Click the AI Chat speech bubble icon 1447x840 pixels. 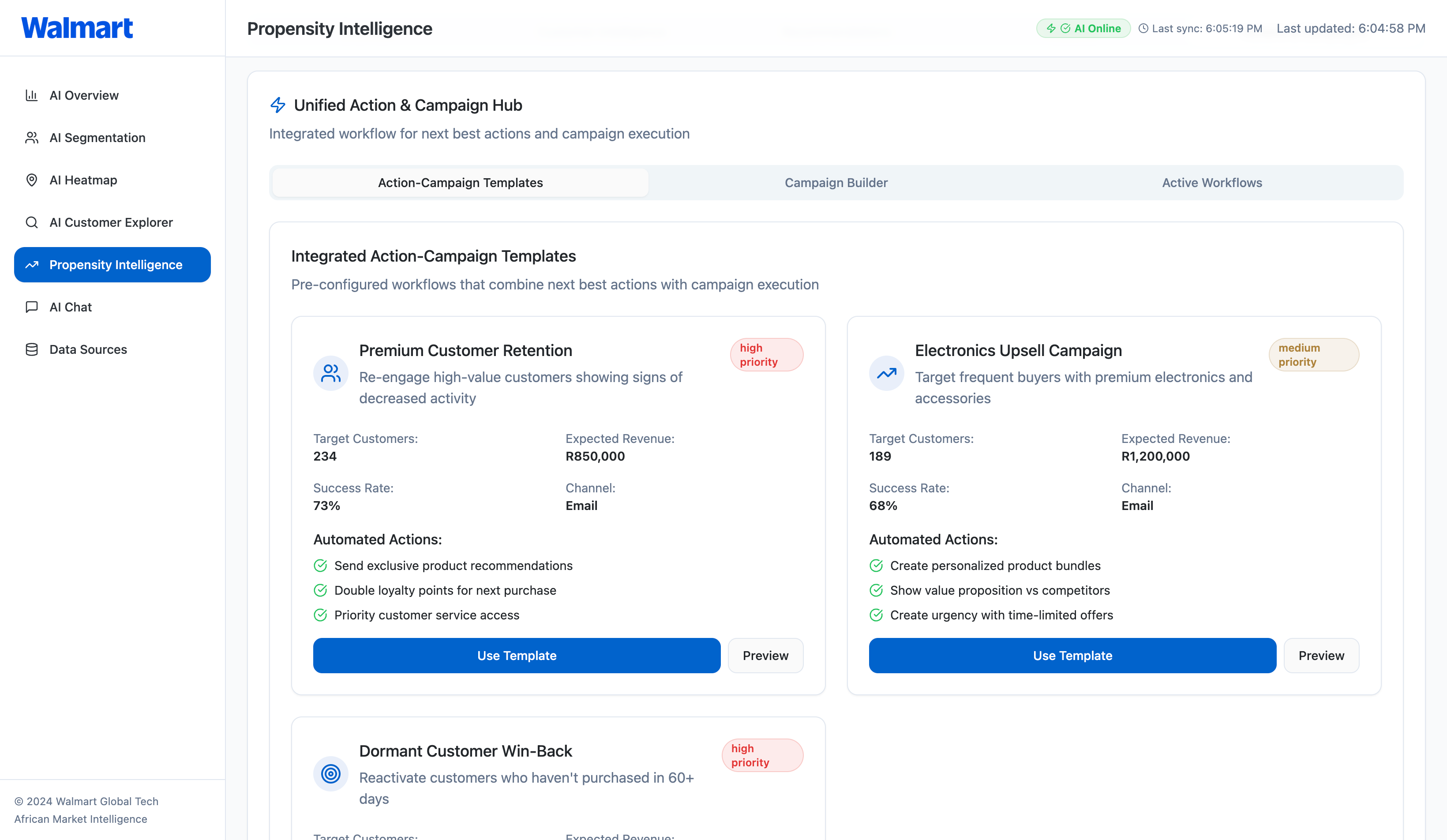point(32,307)
